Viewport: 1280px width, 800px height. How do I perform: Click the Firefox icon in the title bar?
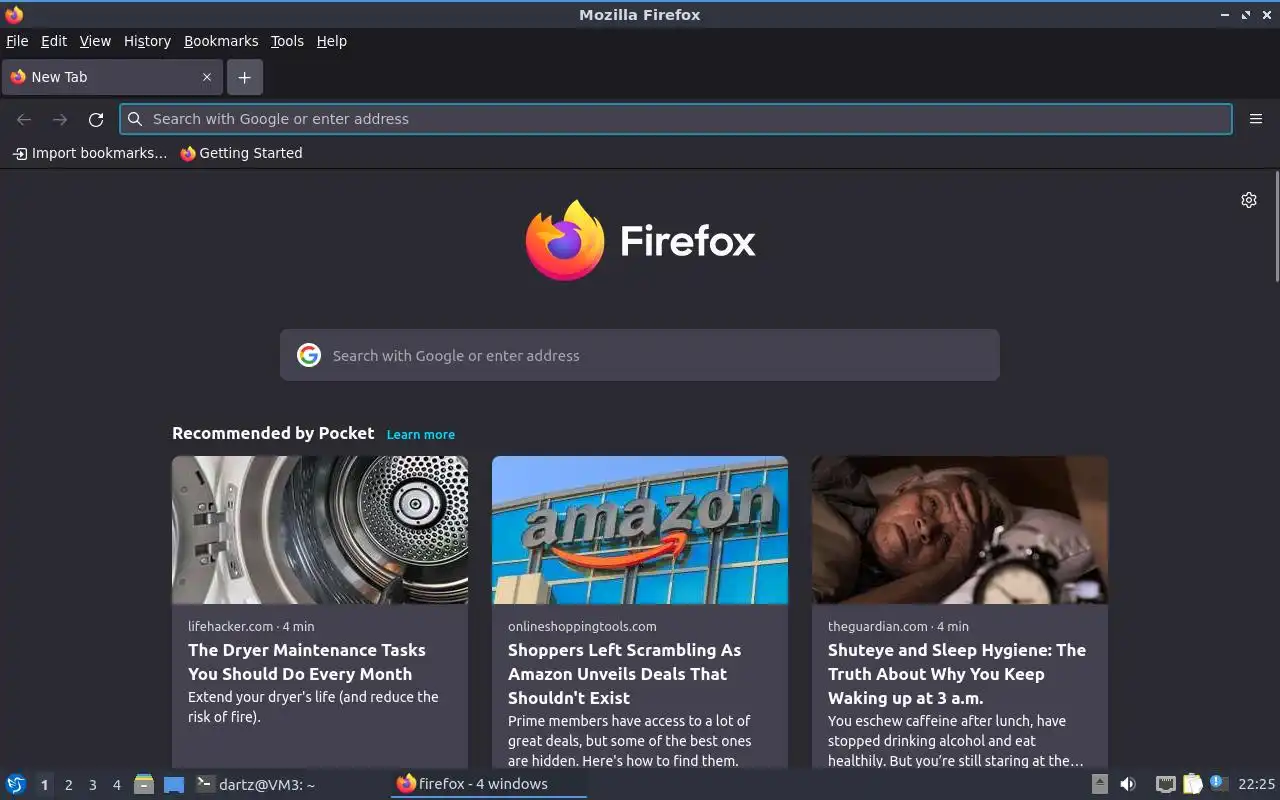tap(14, 15)
